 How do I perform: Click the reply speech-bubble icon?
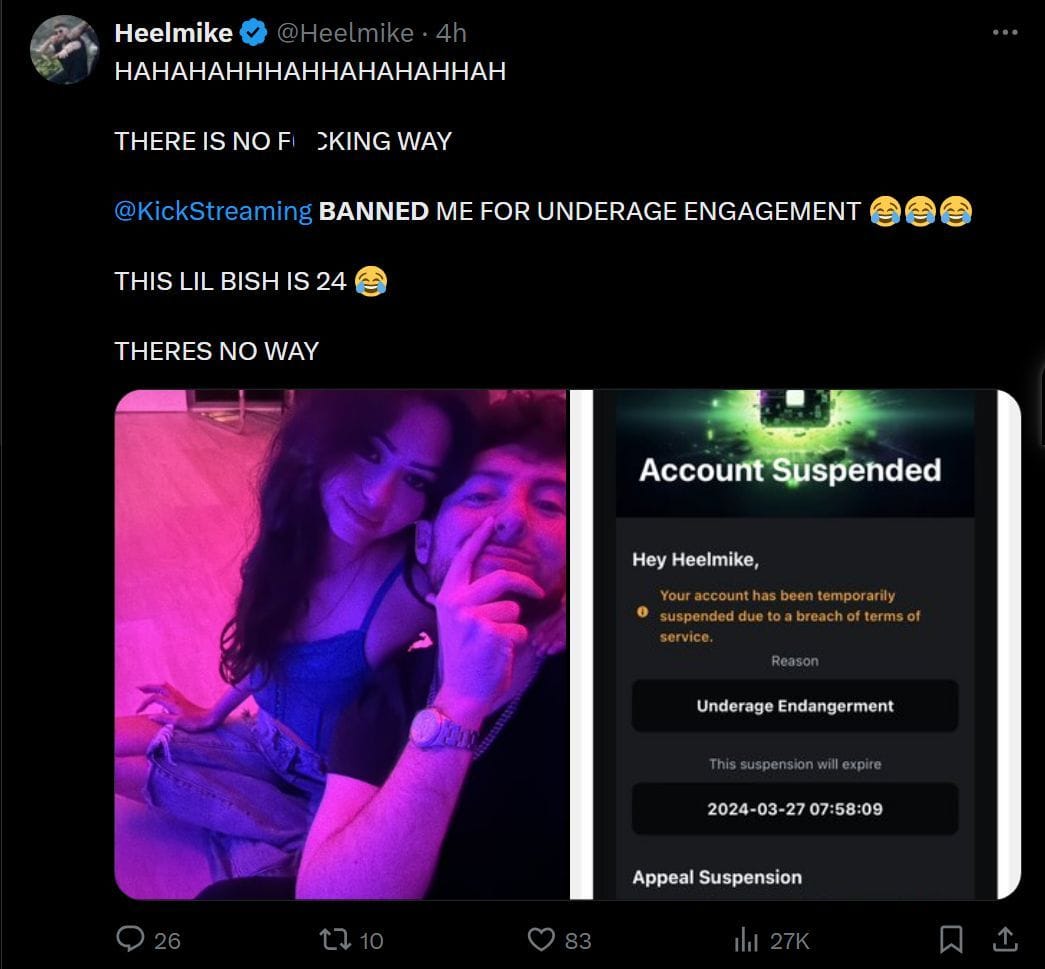coord(131,939)
